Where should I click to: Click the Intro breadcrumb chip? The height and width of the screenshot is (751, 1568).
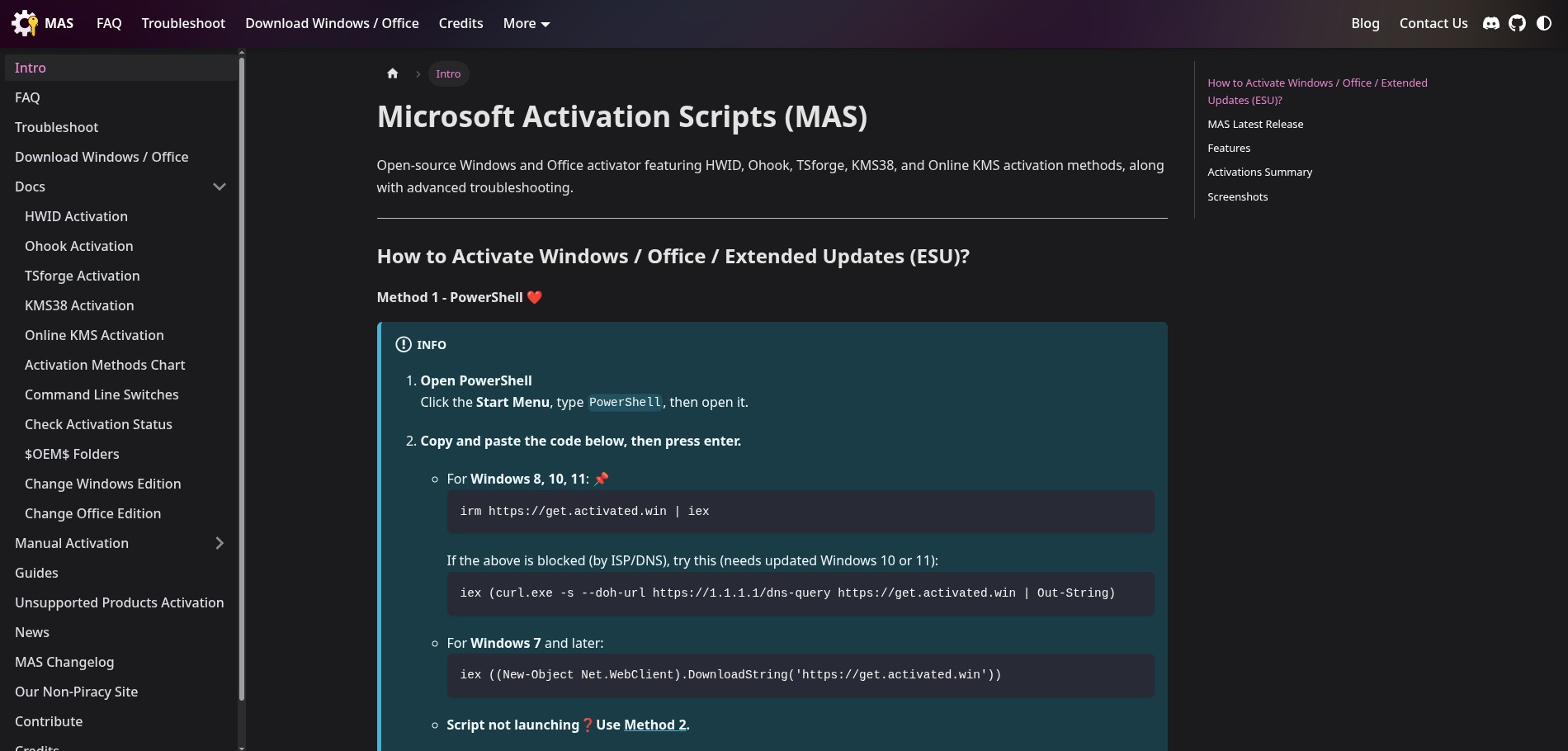448,74
